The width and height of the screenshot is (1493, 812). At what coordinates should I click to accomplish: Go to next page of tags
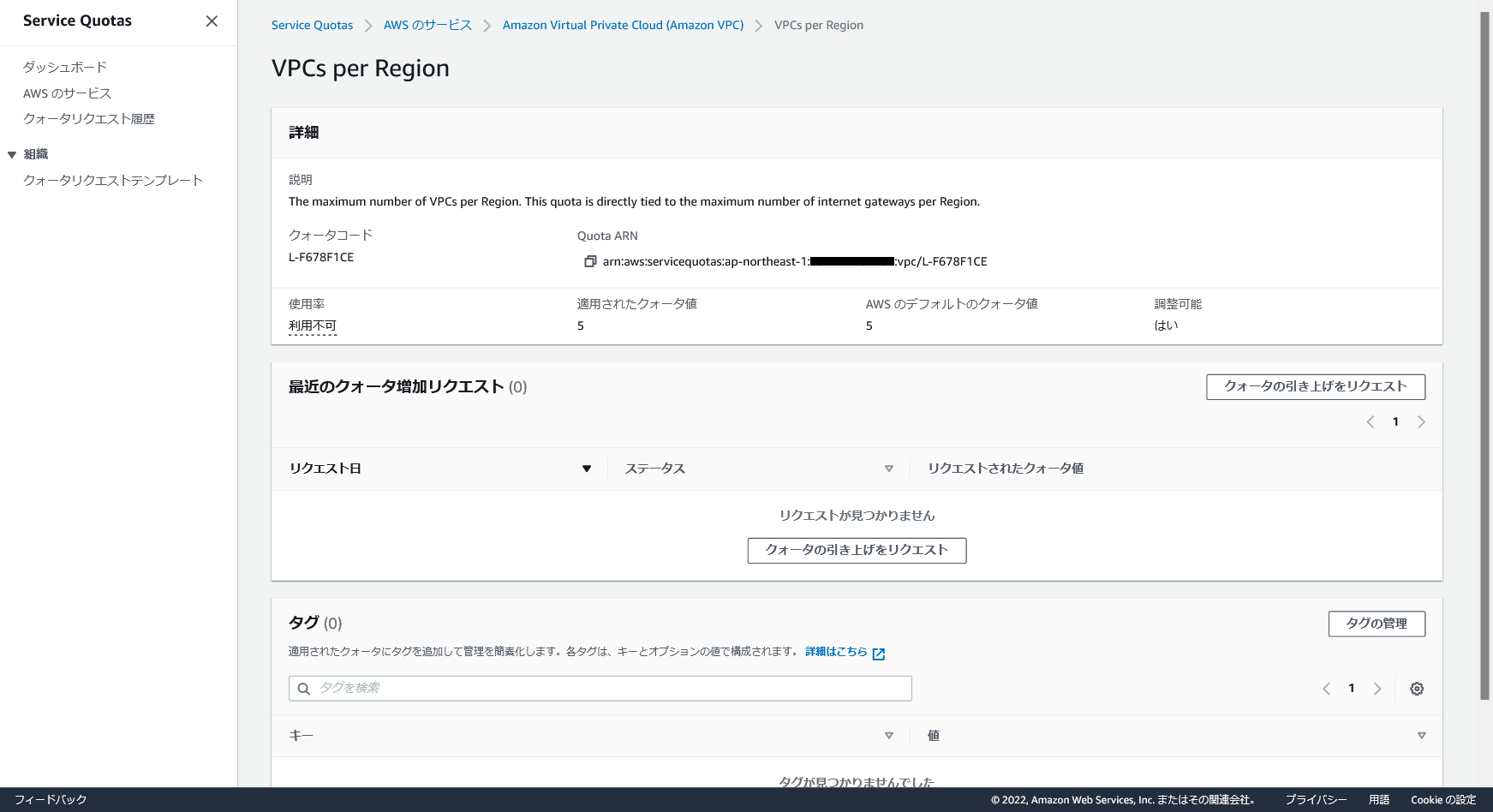pos(1377,689)
